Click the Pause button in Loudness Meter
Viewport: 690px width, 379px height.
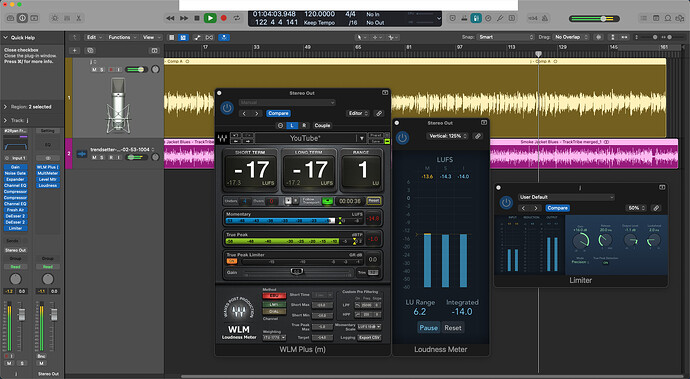coord(428,327)
